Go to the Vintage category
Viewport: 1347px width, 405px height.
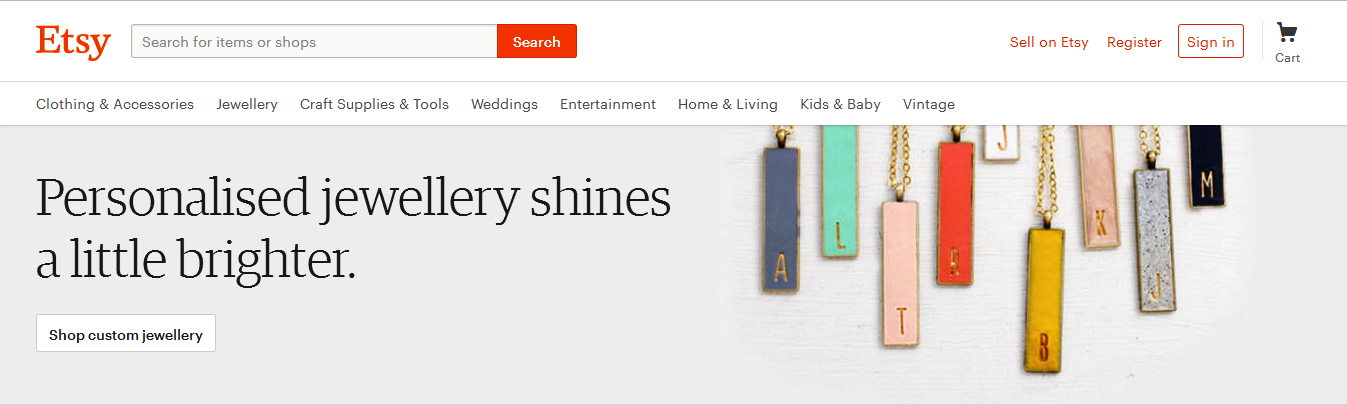(x=929, y=104)
